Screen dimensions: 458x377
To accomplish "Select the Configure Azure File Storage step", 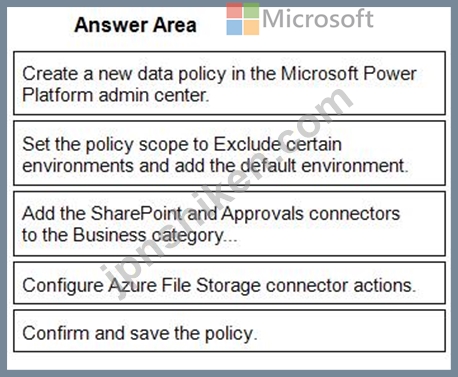I will (229, 283).
